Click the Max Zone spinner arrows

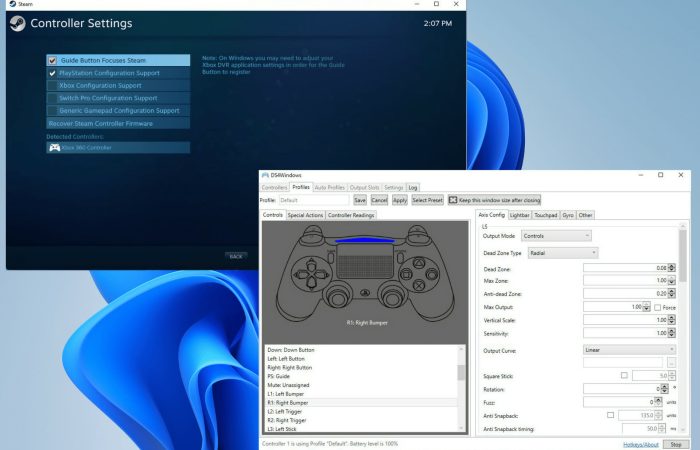pyautogui.click(x=671, y=280)
